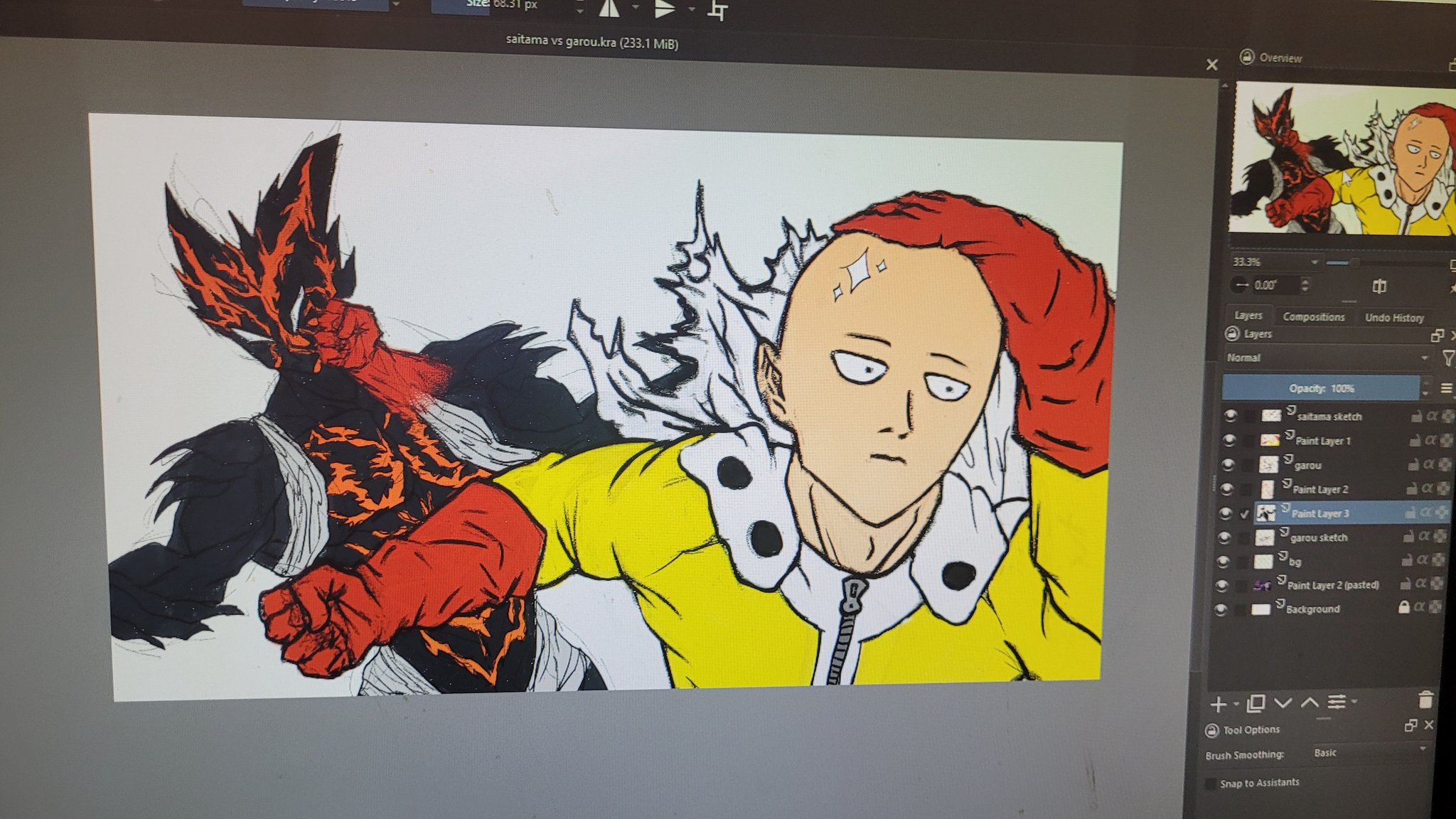The width and height of the screenshot is (1456, 819).
Task: Move layer down with down arrow icon
Action: click(1283, 702)
